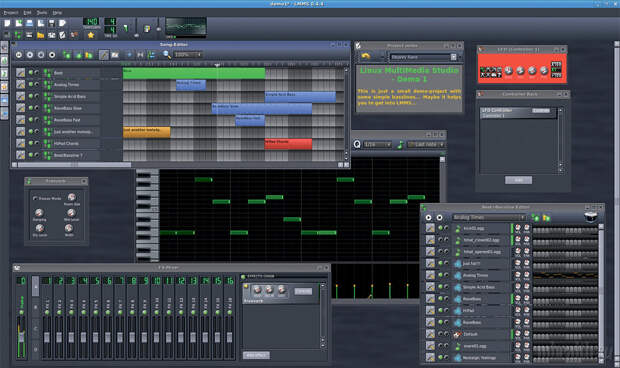
Task: Select edit mode in Song Editor toolbar
Action: pos(115,55)
